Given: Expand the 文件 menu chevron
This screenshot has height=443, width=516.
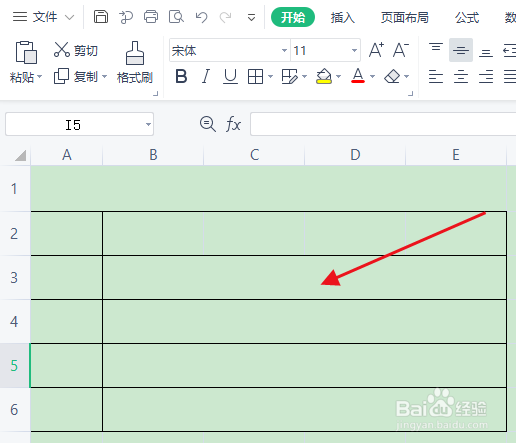Looking at the screenshot, I should pos(69,17).
